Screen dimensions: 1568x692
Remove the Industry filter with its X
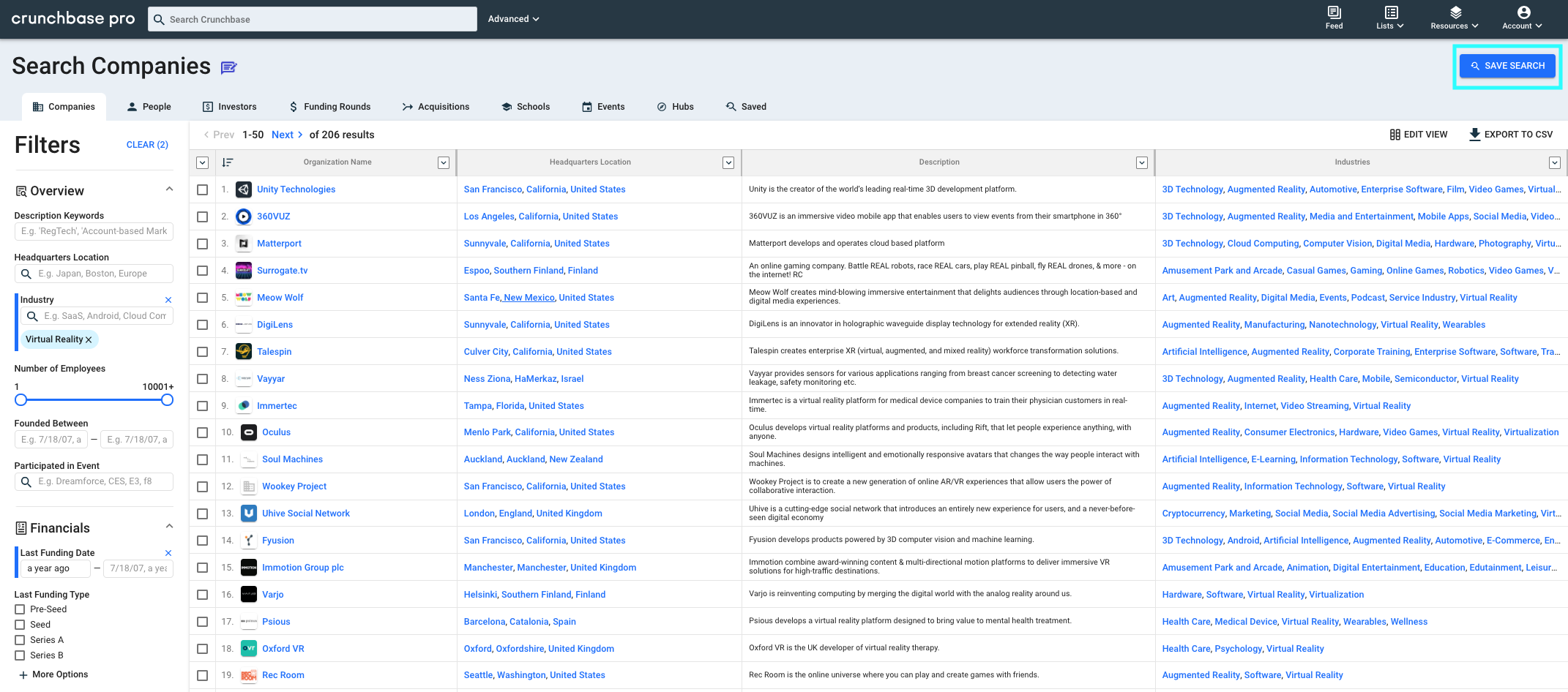pyautogui.click(x=168, y=300)
